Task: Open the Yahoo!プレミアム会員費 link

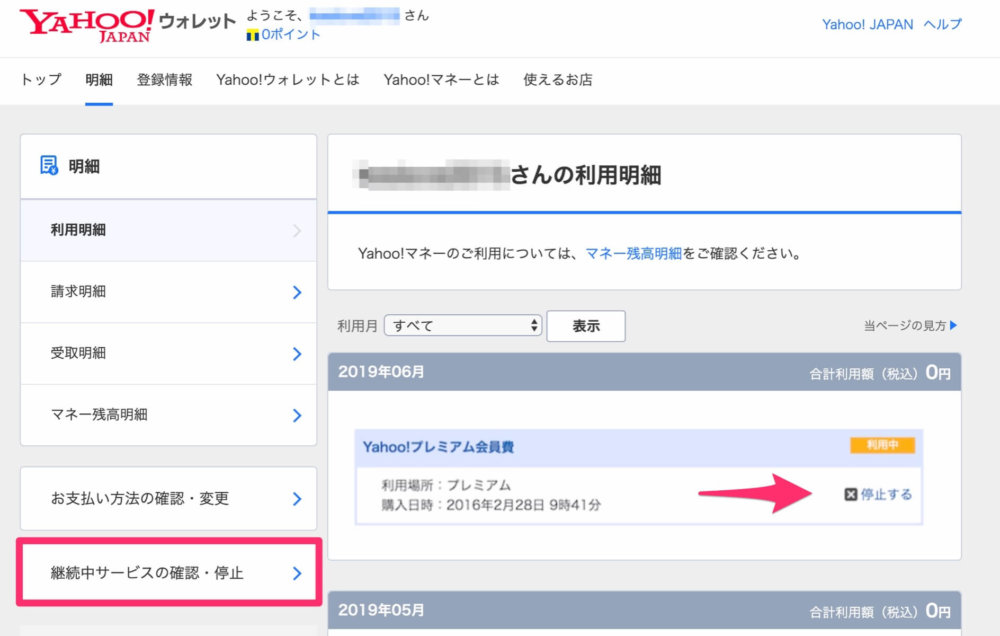Action: pos(438,447)
